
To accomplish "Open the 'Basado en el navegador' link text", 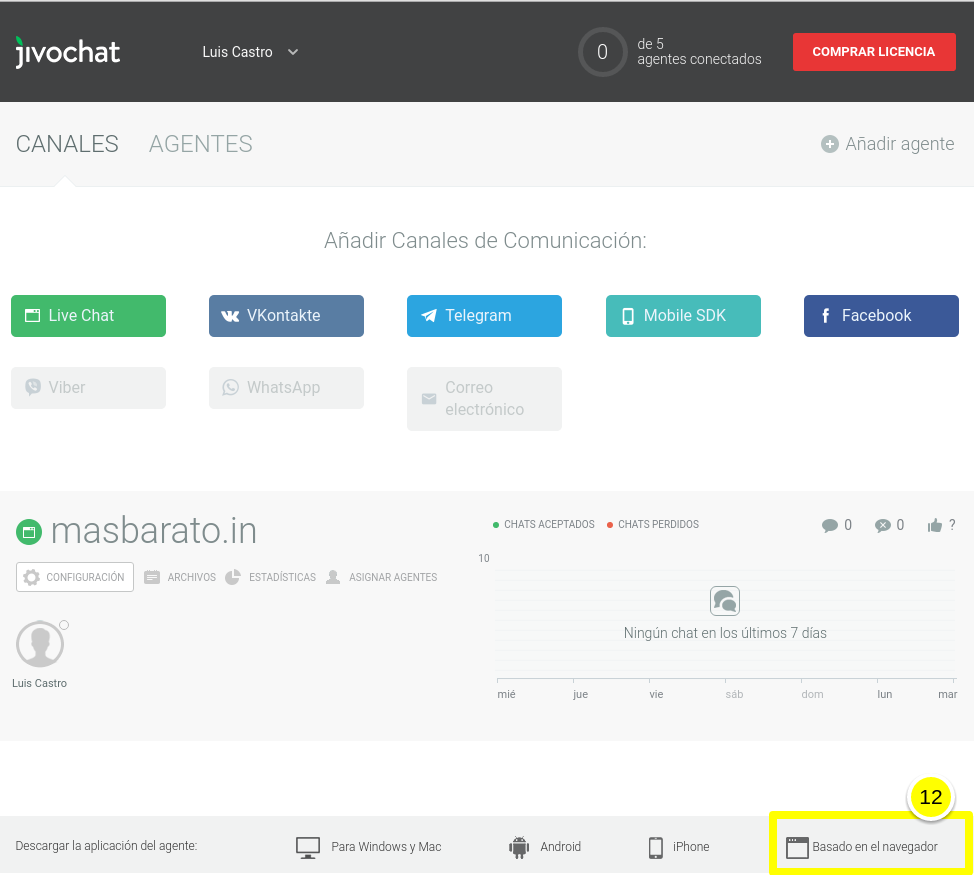I will (x=875, y=846).
